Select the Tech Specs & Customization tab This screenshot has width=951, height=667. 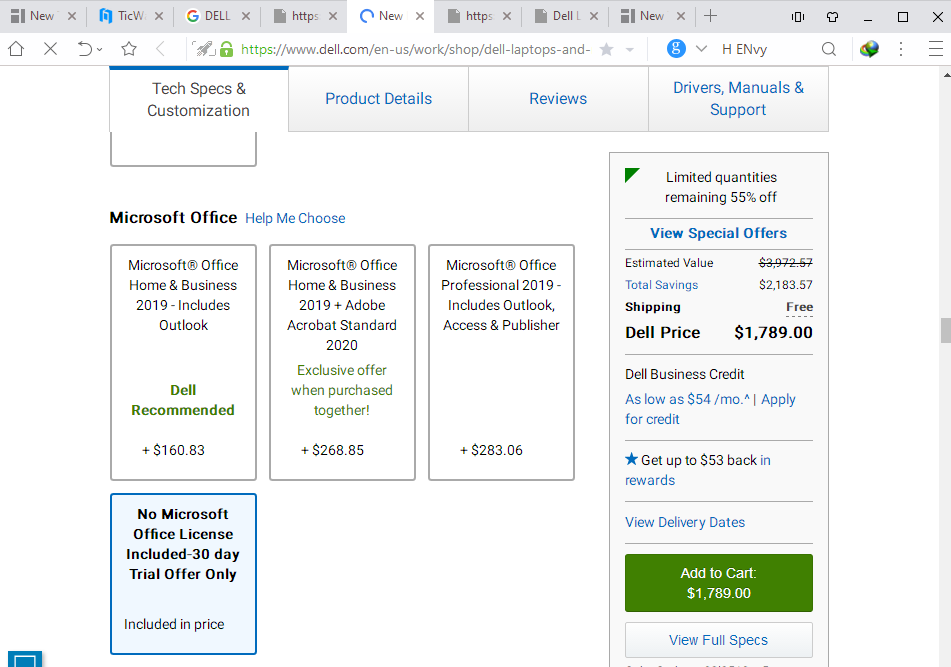[x=198, y=99]
